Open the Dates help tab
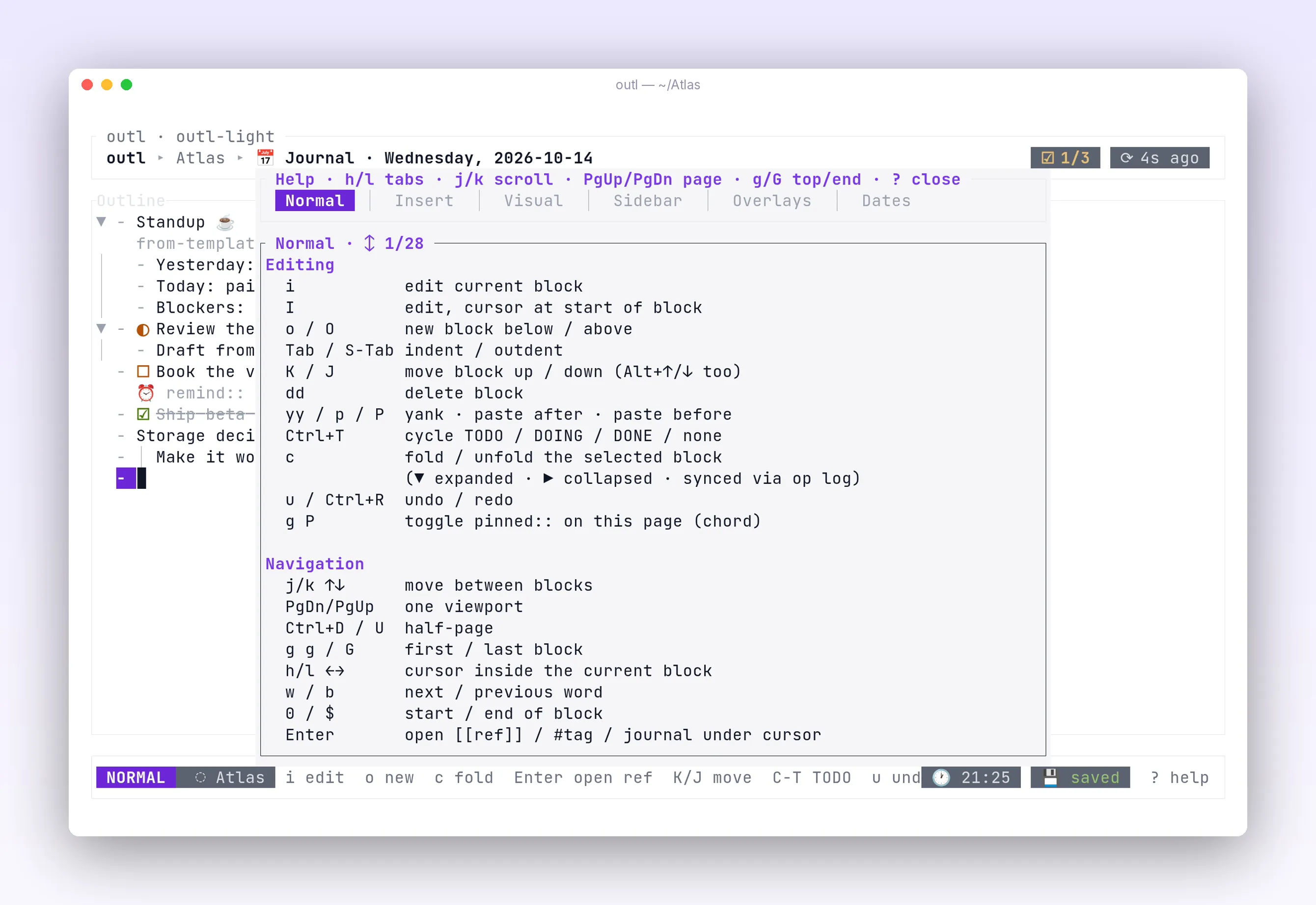1316x905 pixels. [887, 201]
